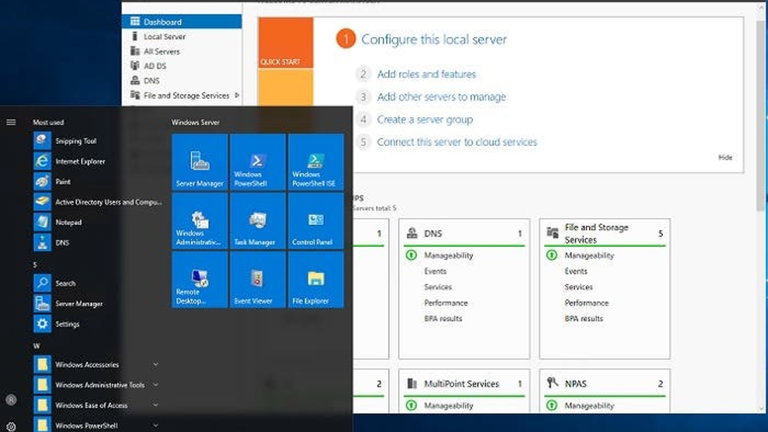
Task: Open the Remote Desktop tile
Action: pyautogui.click(x=200, y=280)
